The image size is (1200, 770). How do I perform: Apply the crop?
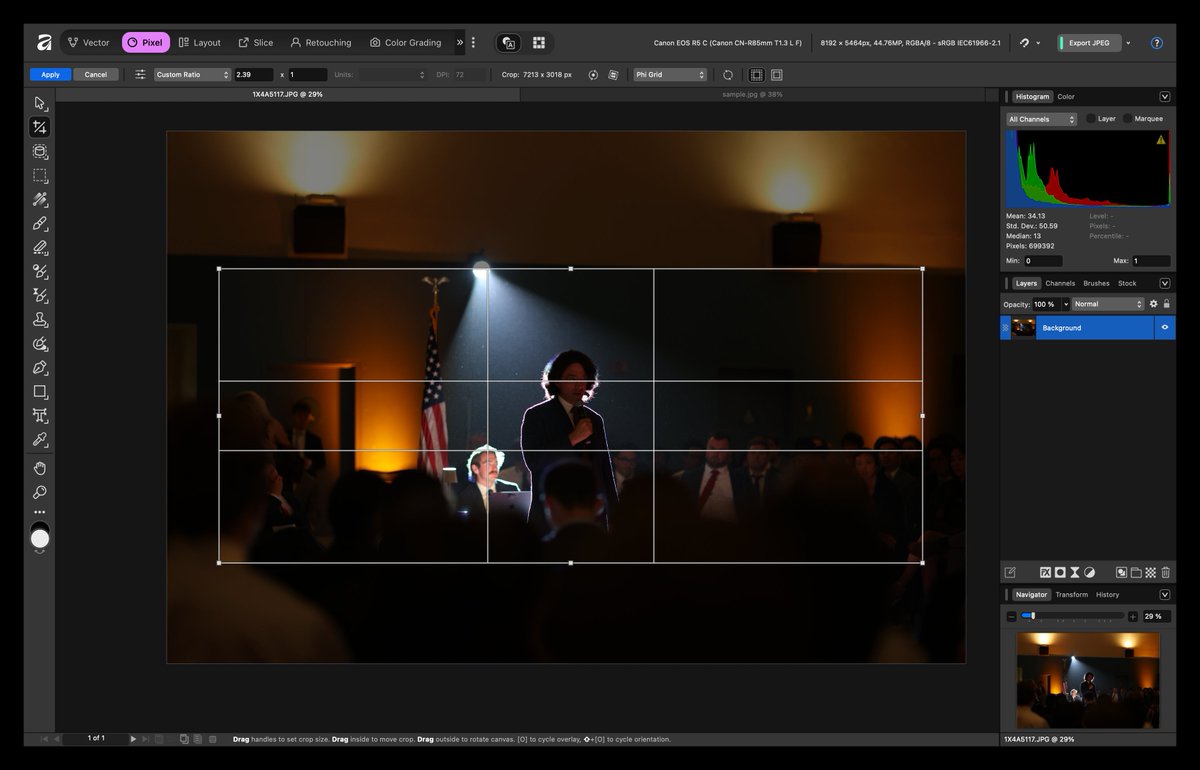(50, 75)
